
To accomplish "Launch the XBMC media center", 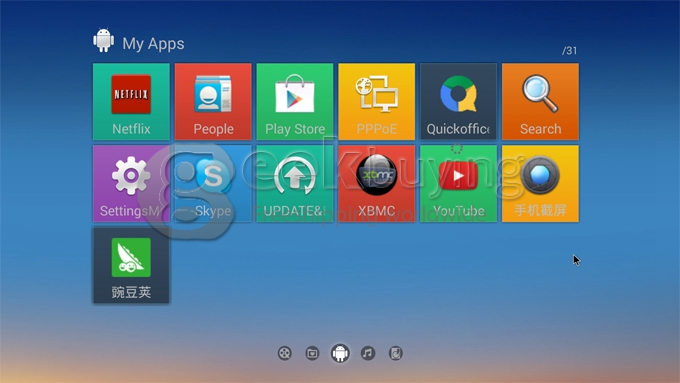I will (x=376, y=183).
